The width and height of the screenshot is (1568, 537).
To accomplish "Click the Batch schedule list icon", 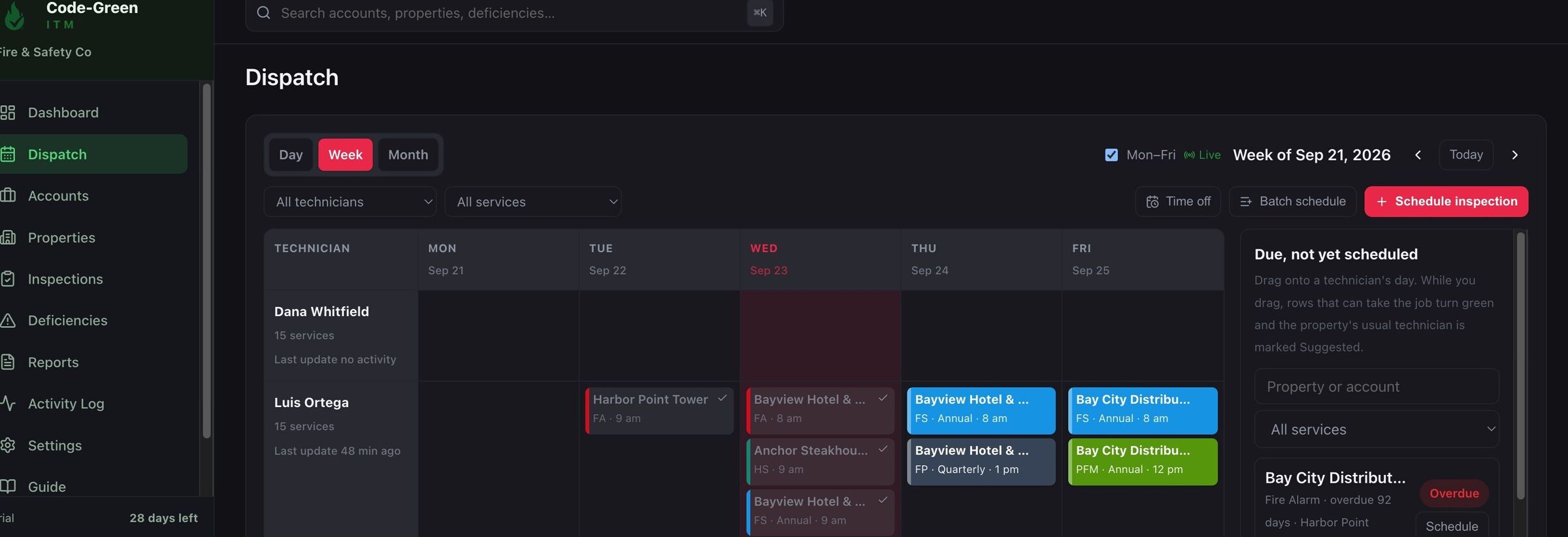I will (x=1246, y=202).
